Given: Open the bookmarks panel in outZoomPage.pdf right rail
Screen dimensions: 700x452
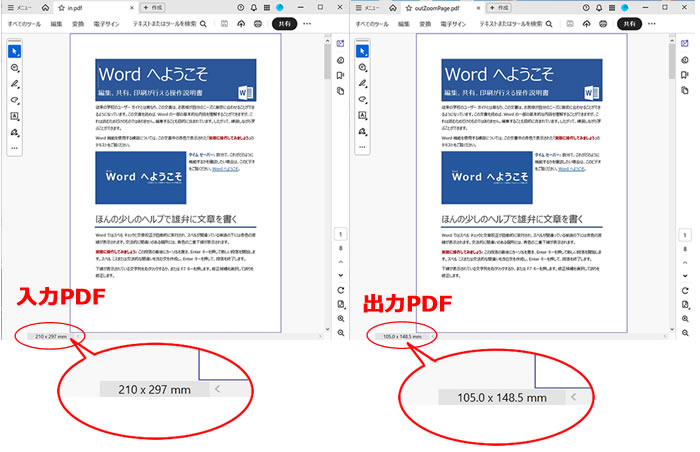Looking at the screenshot, I should click(685, 75).
